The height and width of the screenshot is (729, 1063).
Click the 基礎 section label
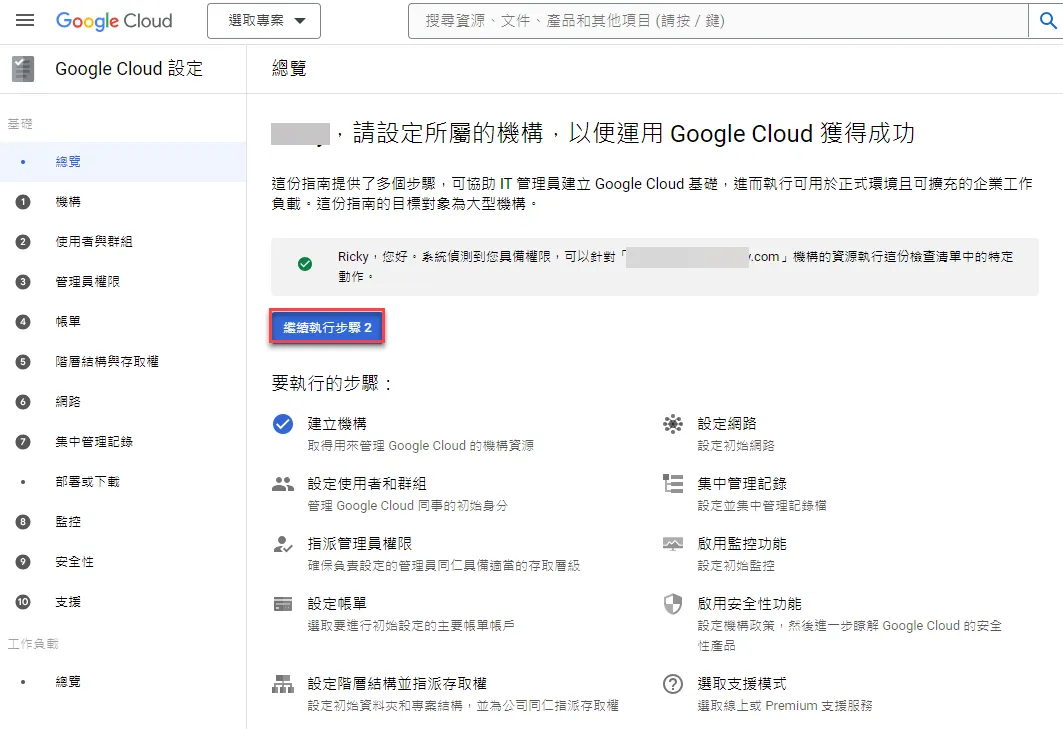20,123
